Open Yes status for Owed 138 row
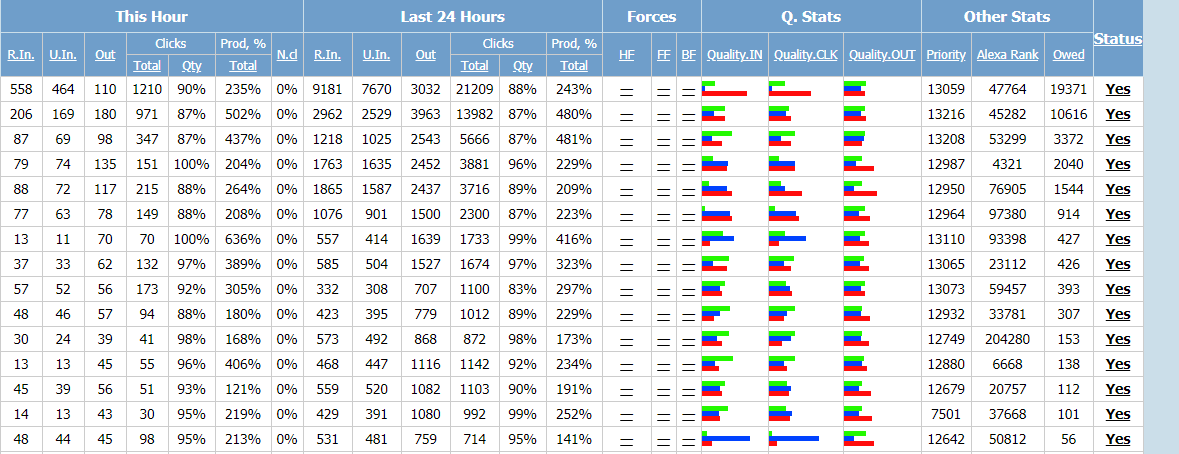 click(x=1118, y=364)
